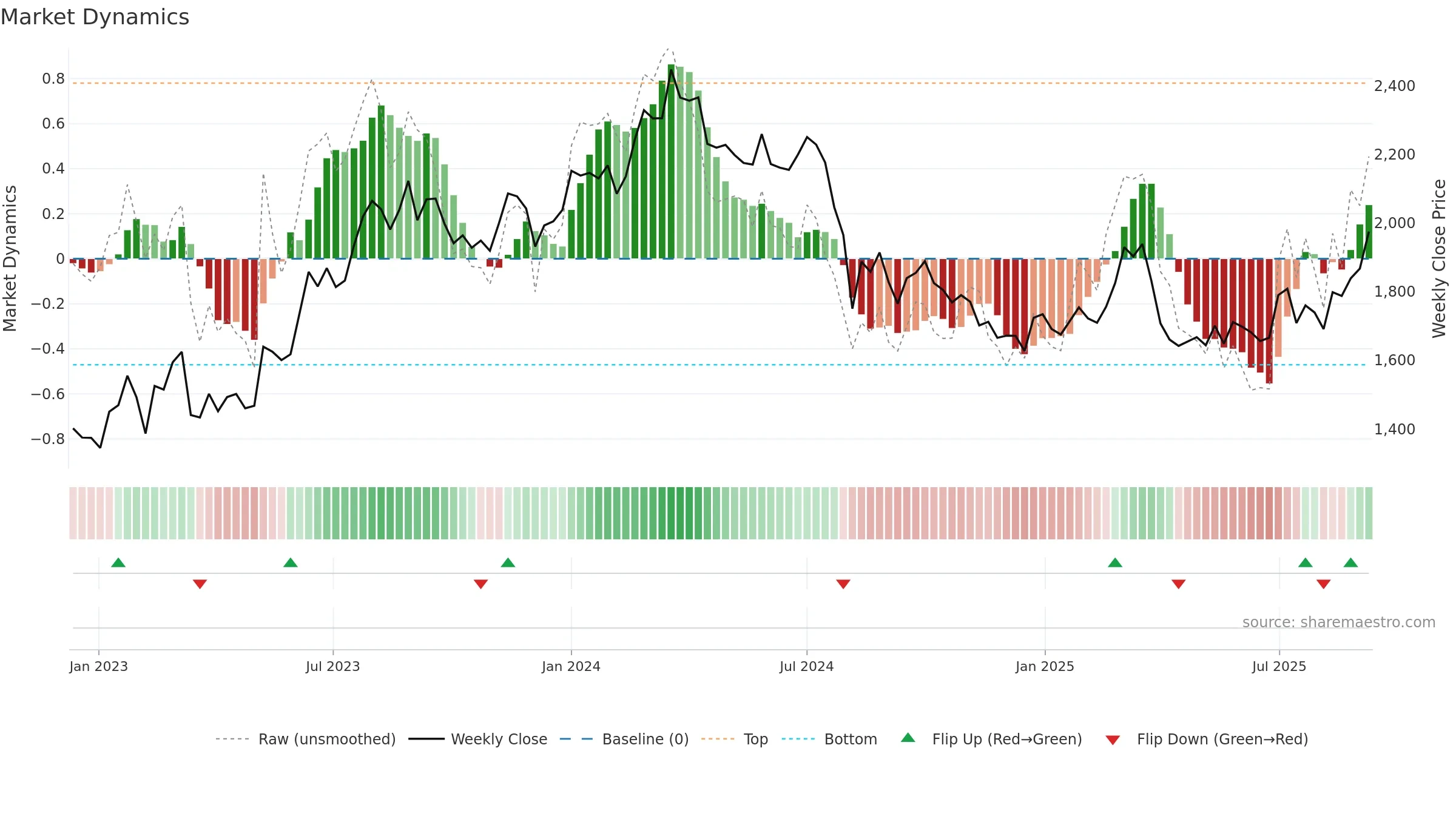Viewport: 1456px width, 819px height.
Task: Click the Jul 2023 x-axis label
Action: [x=333, y=666]
